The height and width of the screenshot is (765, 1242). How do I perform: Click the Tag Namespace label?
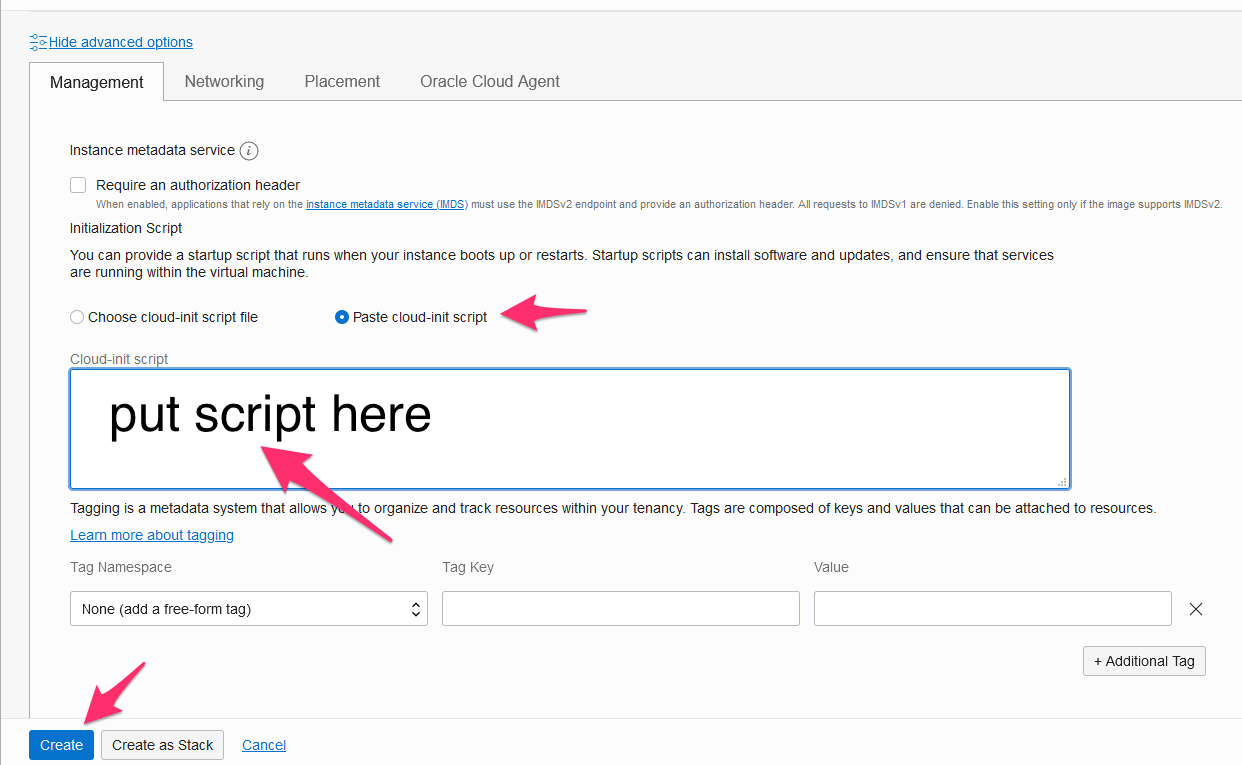pyautogui.click(x=121, y=567)
